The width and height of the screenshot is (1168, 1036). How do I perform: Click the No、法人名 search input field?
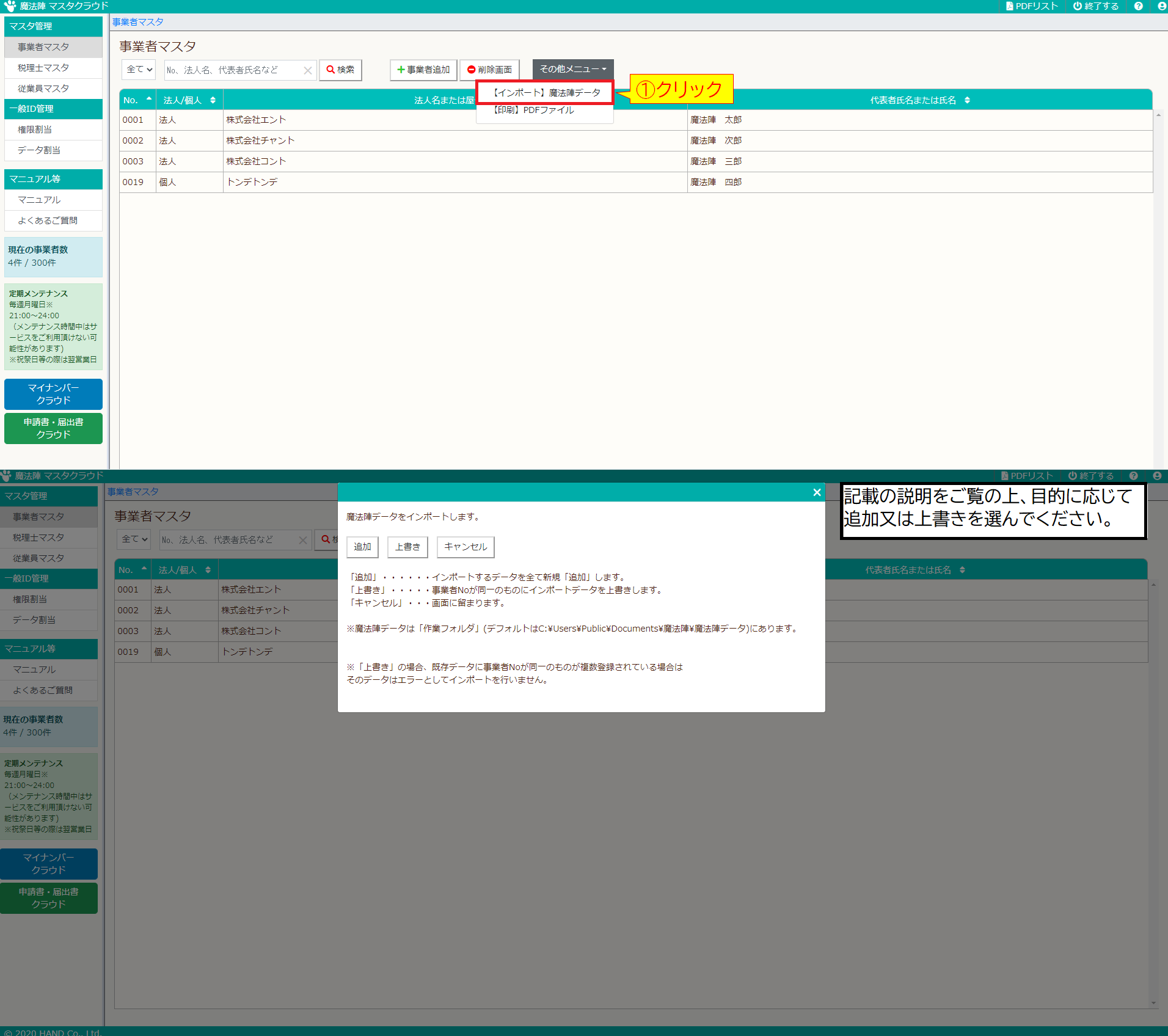(x=233, y=70)
